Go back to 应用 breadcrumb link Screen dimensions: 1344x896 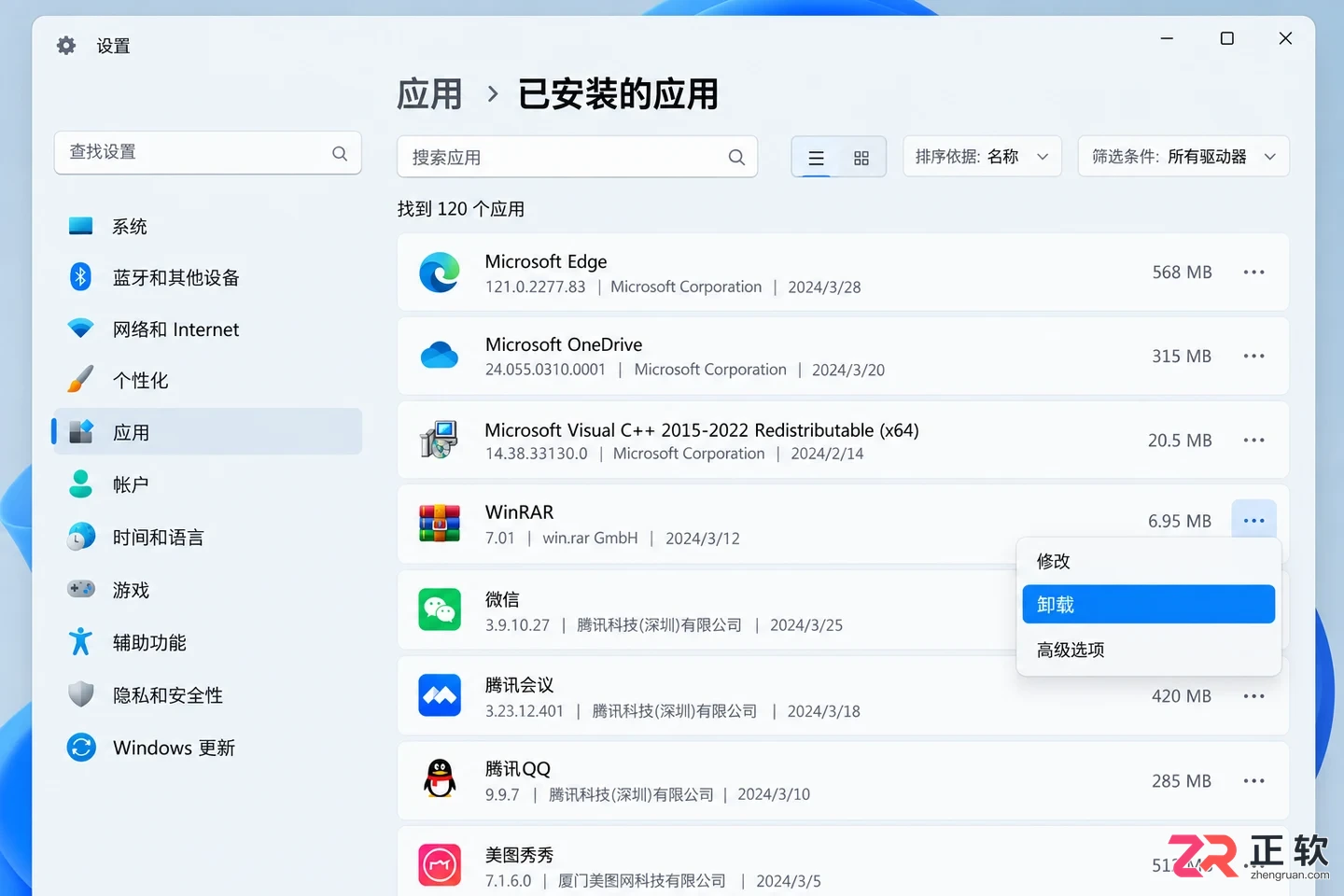pos(429,94)
